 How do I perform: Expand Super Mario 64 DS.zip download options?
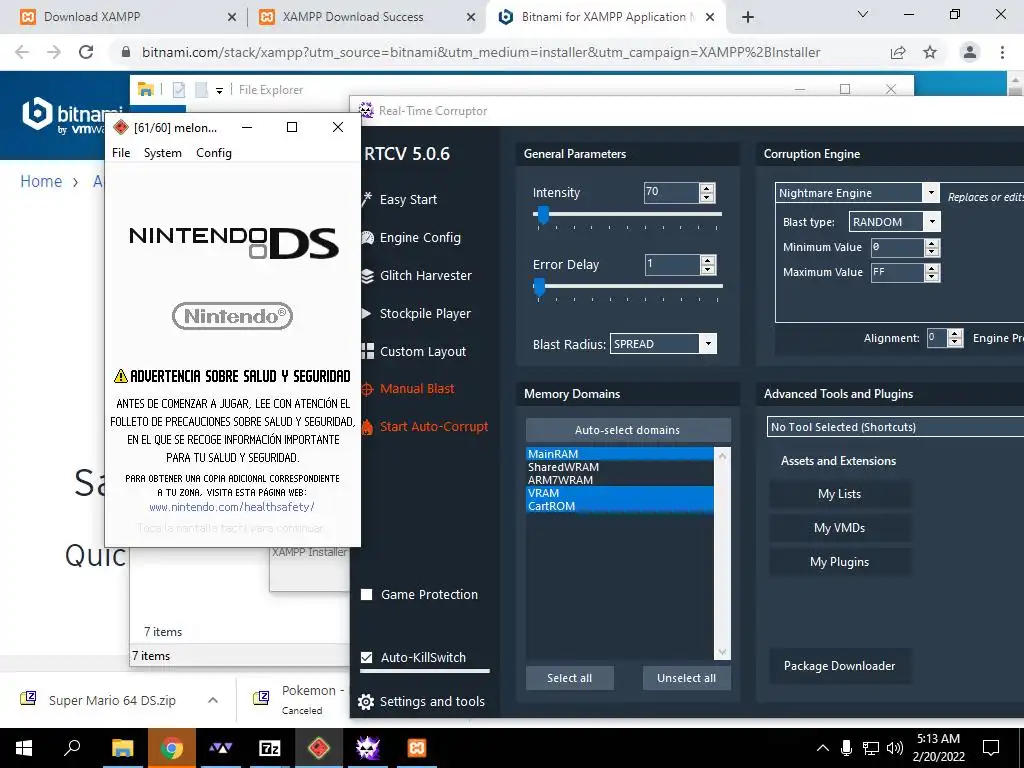coord(213,700)
